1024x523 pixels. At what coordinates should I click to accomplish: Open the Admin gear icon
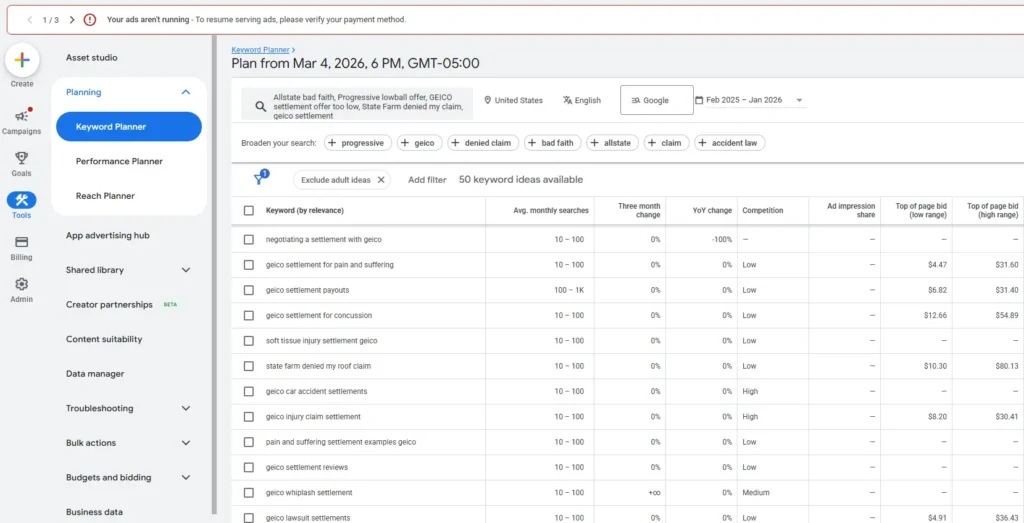click(21, 284)
